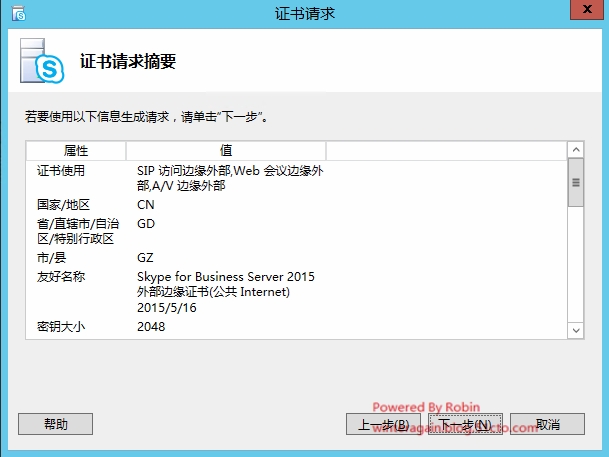The image size is (609, 457).
Task: Select the 友好名称 row
Action: pos(296,292)
